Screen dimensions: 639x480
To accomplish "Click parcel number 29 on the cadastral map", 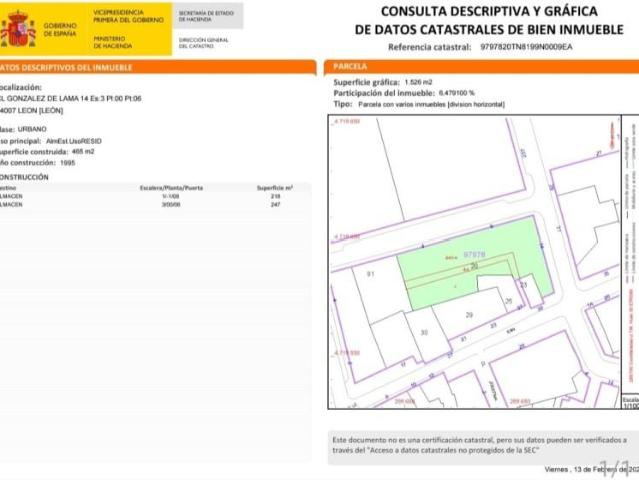I will (x=468, y=315).
